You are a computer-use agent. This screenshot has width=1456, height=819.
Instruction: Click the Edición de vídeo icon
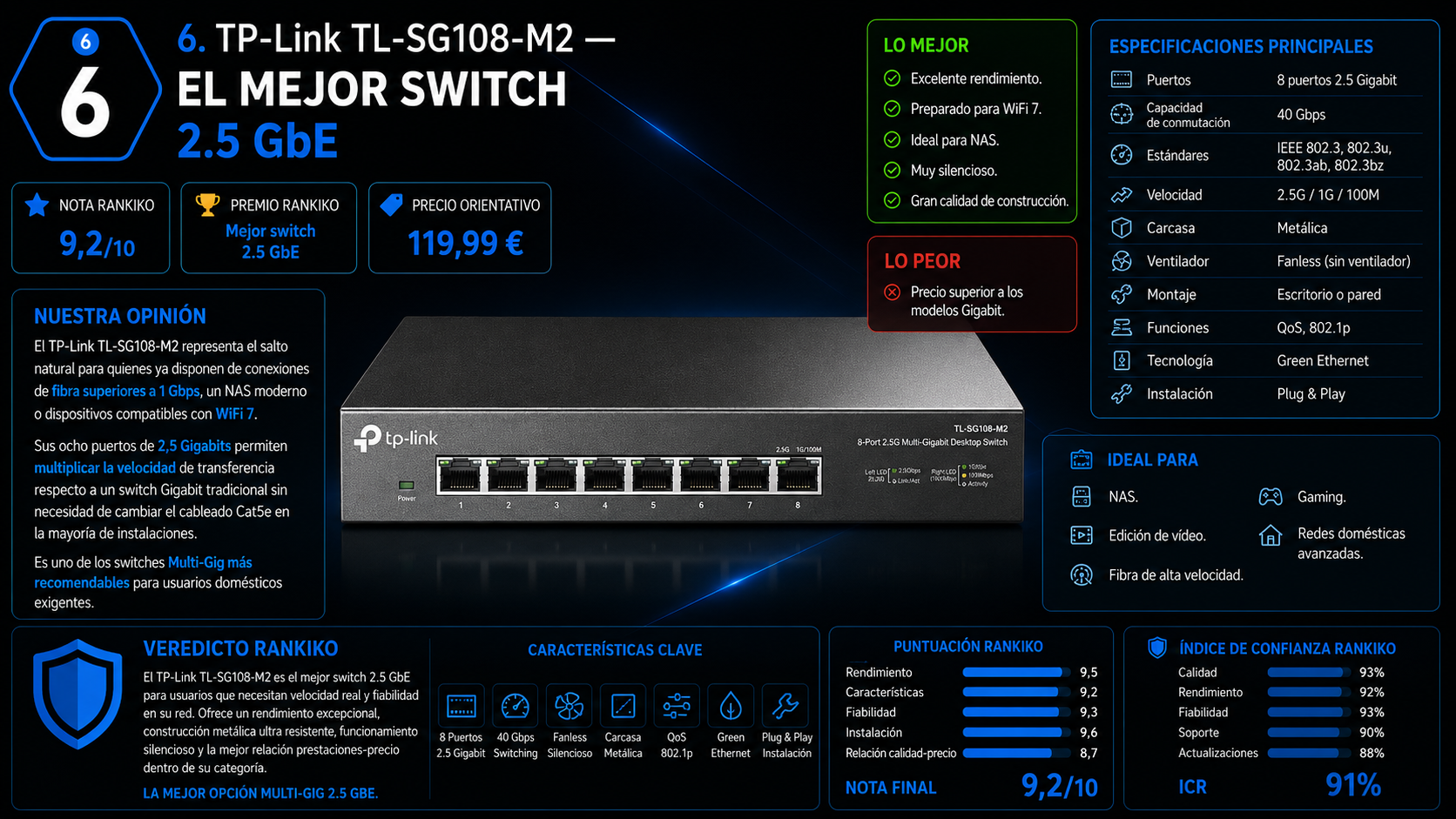(1082, 535)
